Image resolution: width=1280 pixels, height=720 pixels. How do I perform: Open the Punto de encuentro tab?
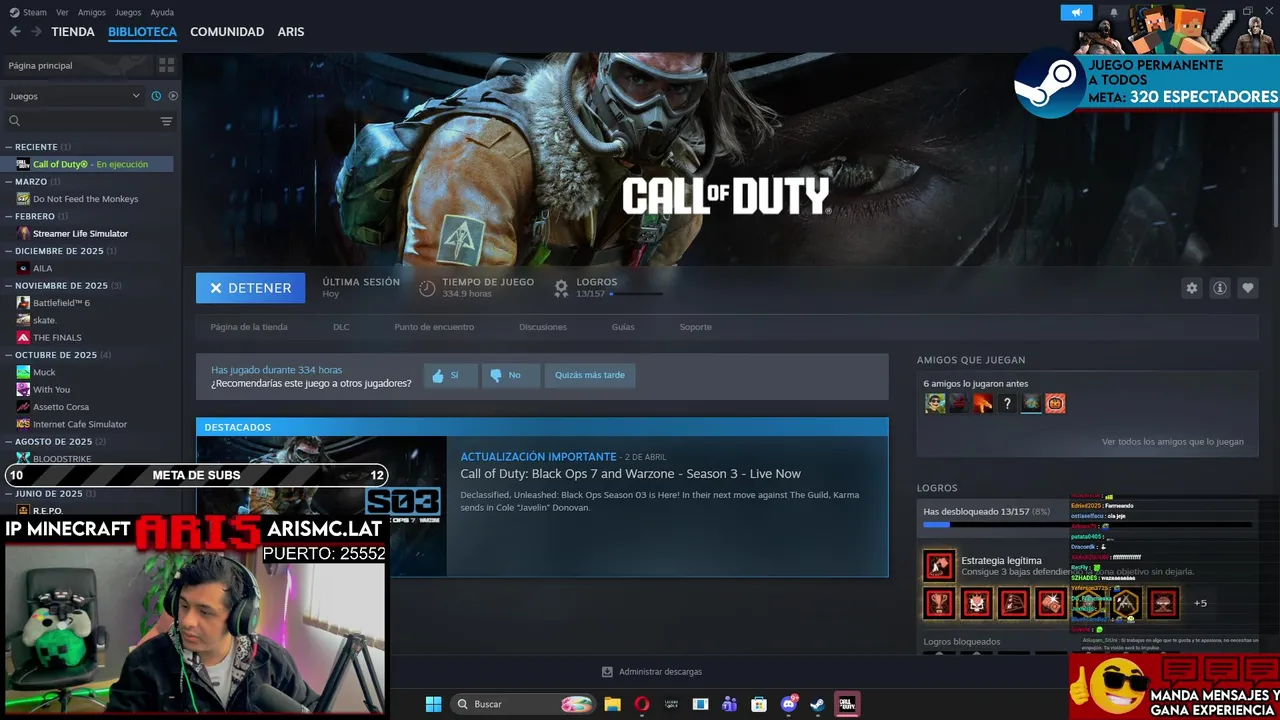(x=434, y=327)
